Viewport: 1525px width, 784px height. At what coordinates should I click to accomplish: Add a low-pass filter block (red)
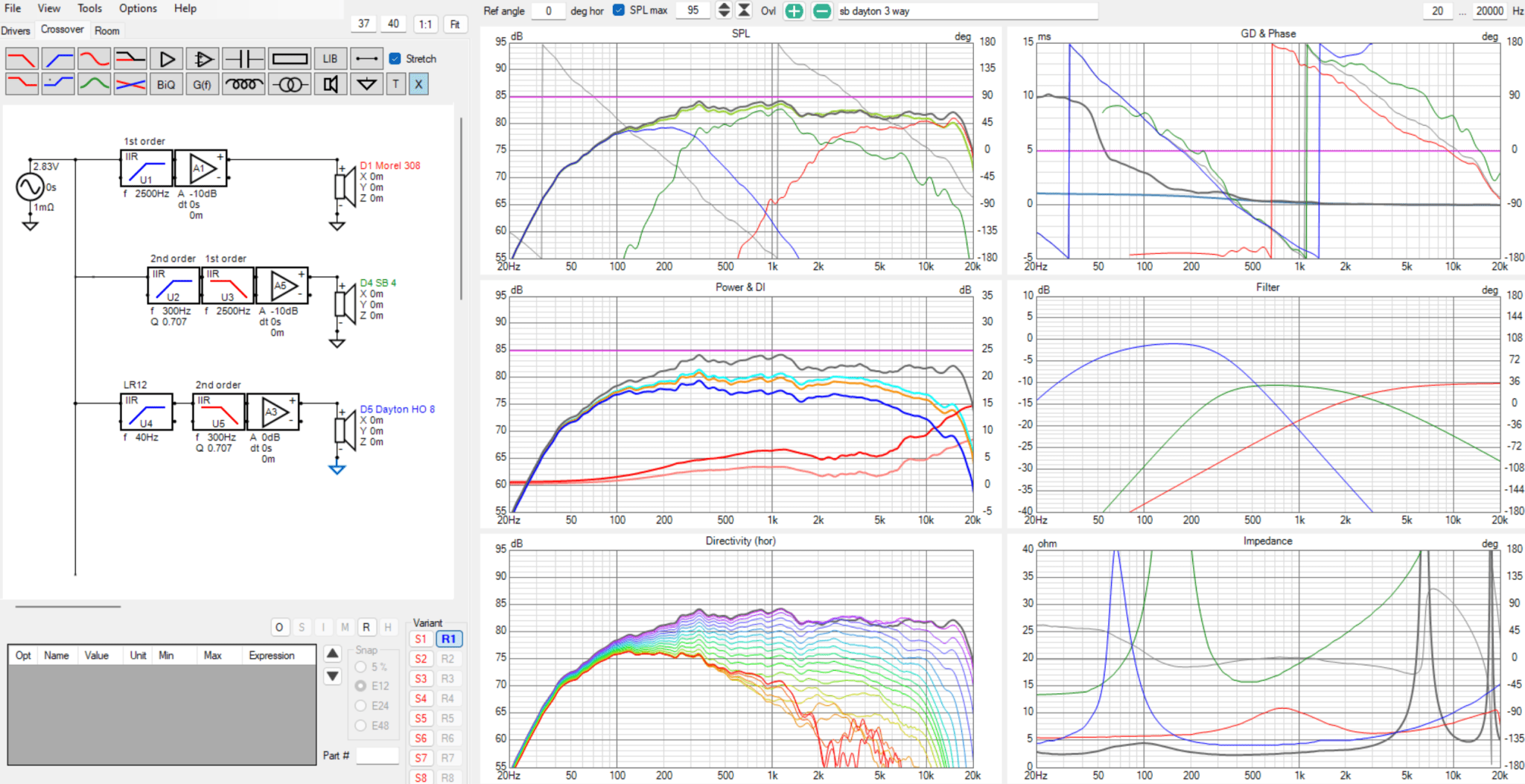[x=22, y=58]
